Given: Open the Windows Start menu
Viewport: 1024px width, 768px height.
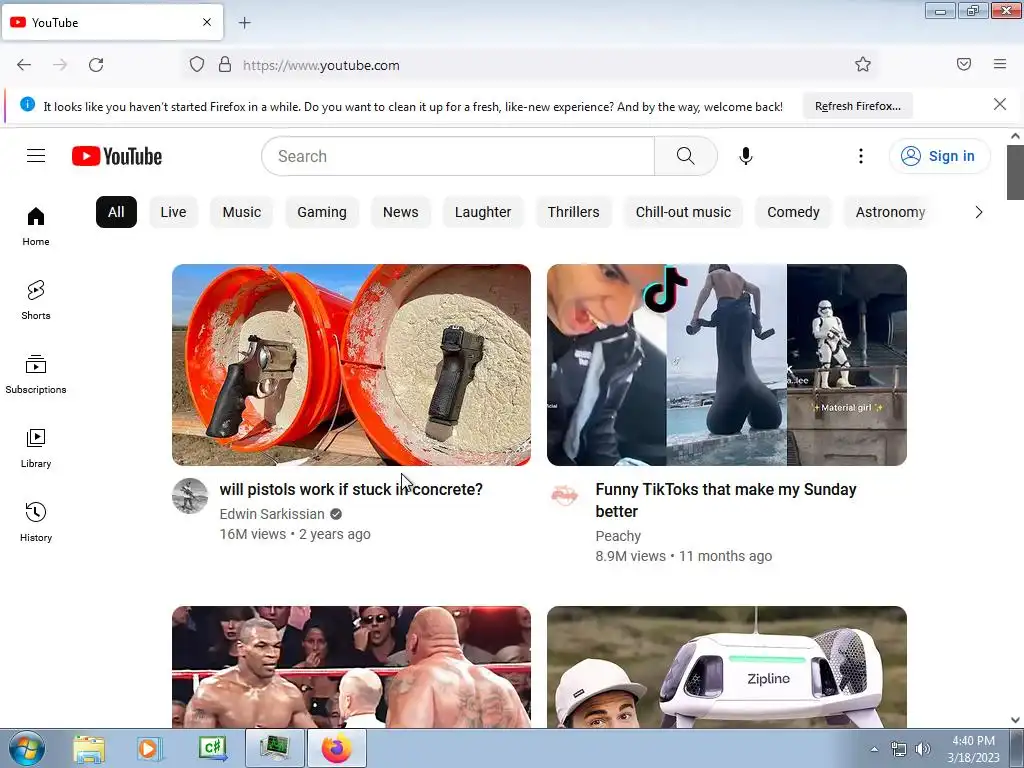Looking at the screenshot, I should 27,748.
